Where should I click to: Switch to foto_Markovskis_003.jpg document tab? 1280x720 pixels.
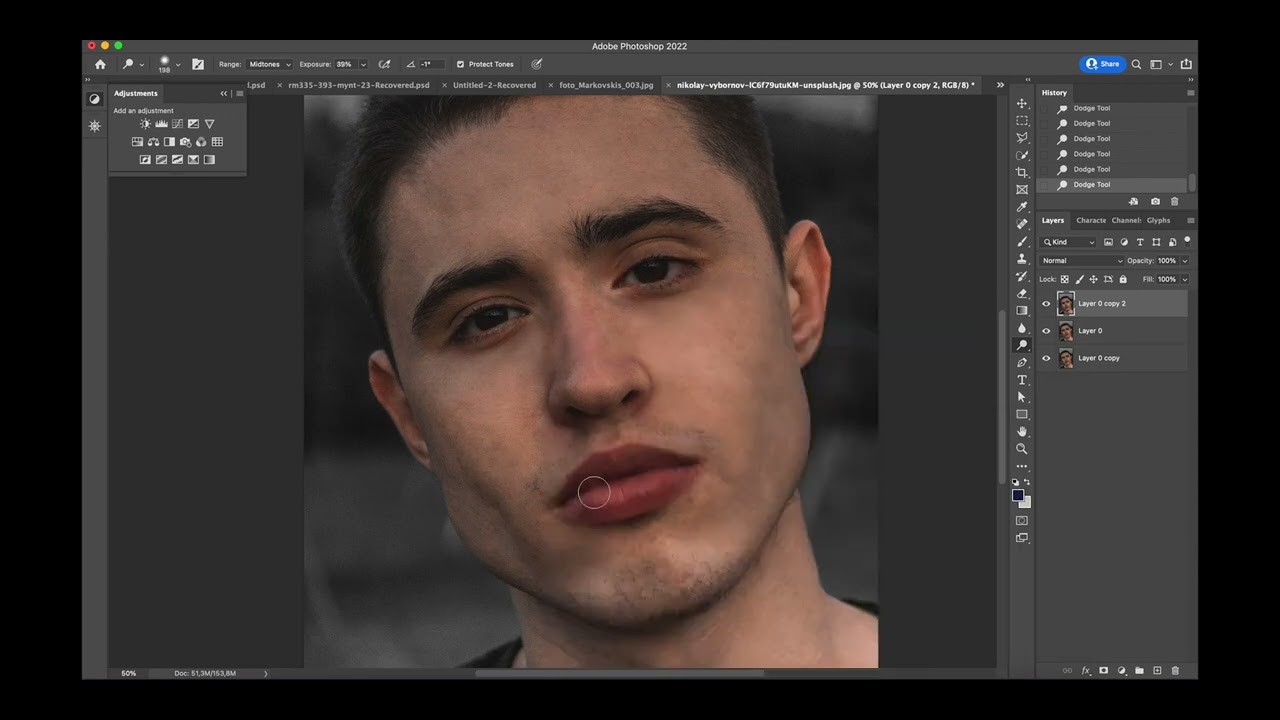click(x=606, y=85)
